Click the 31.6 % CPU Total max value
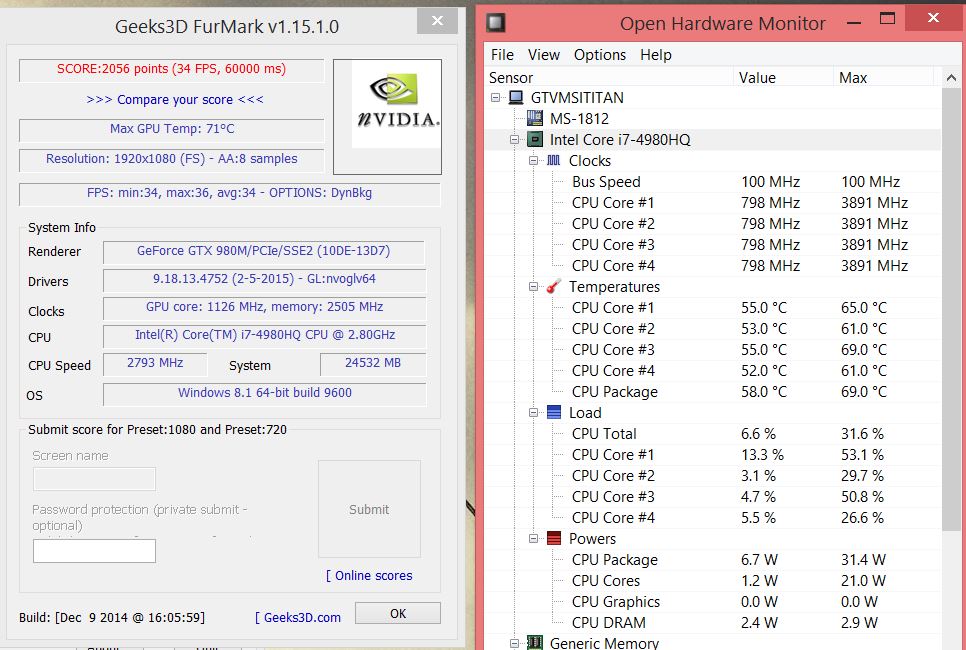This screenshot has width=966, height=650. click(x=862, y=434)
